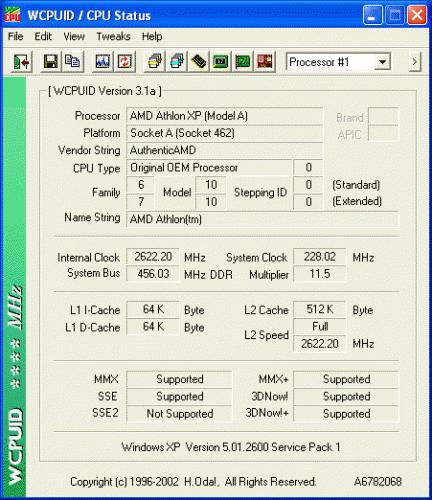The height and width of the screenshot is (500, 432).
Task: Click the copy to clipboard icon
Action: 72,62
